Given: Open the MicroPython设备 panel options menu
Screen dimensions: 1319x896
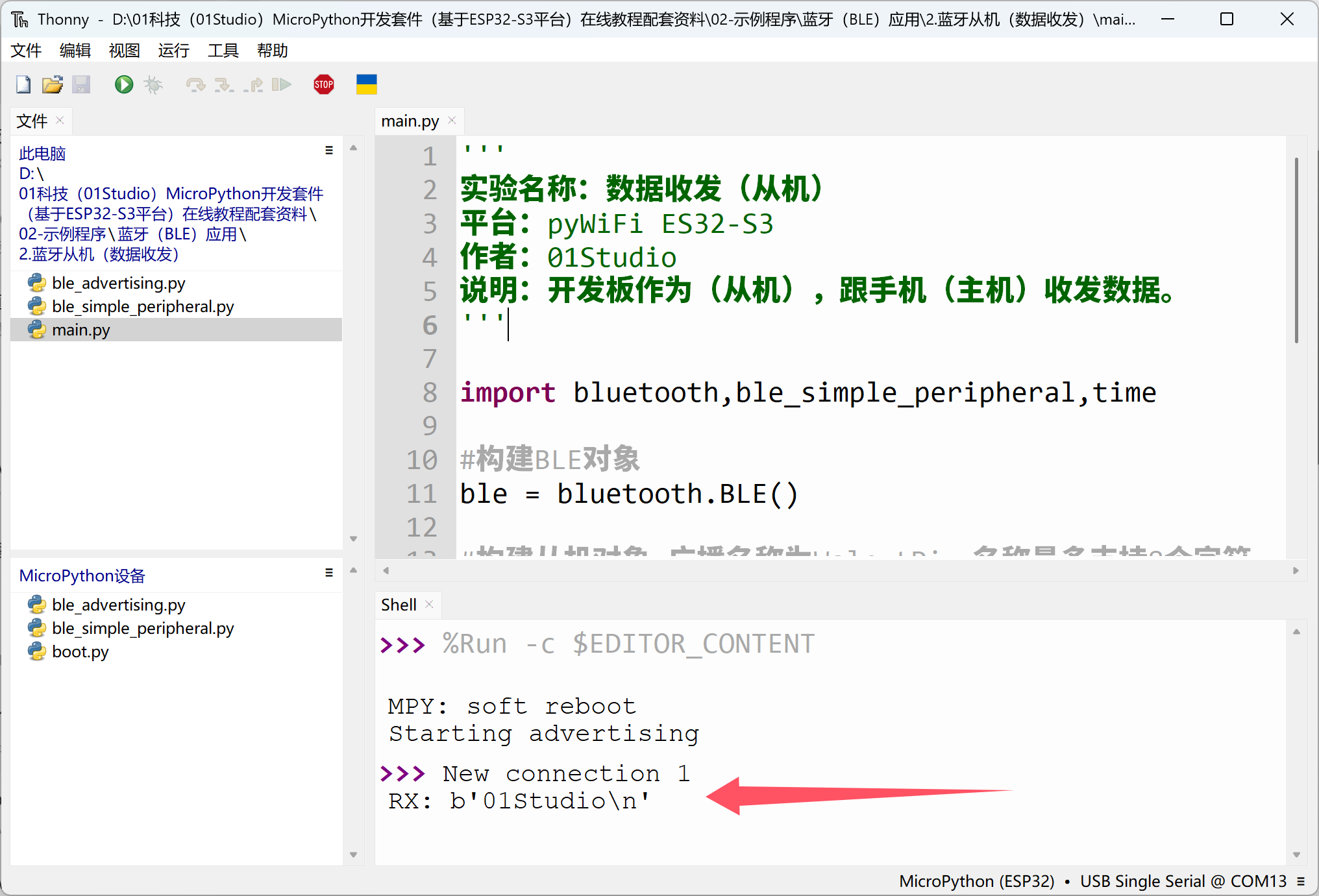Looking at the screenshot, I should (329, 573).
